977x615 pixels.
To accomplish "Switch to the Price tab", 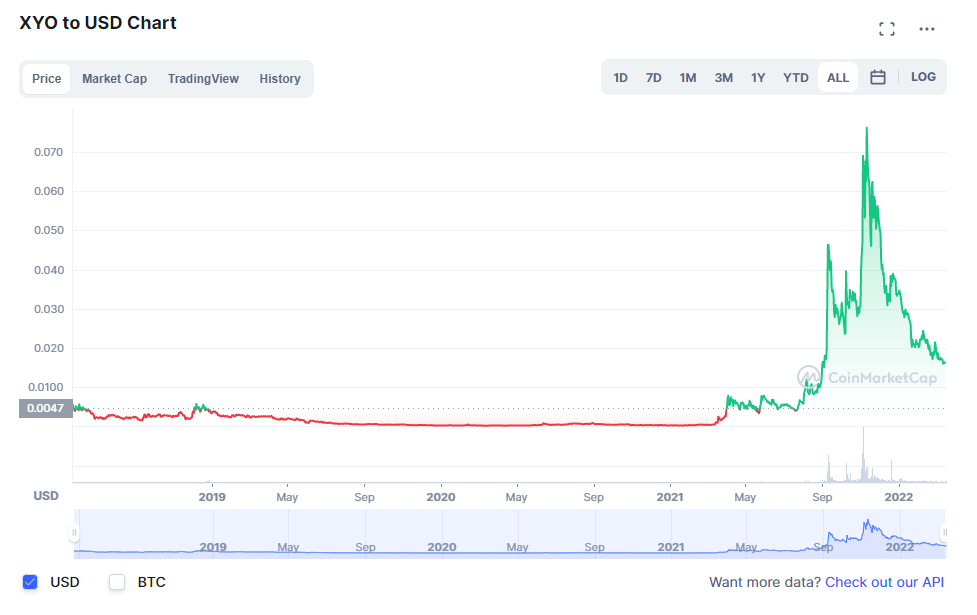I will [47, 79].
